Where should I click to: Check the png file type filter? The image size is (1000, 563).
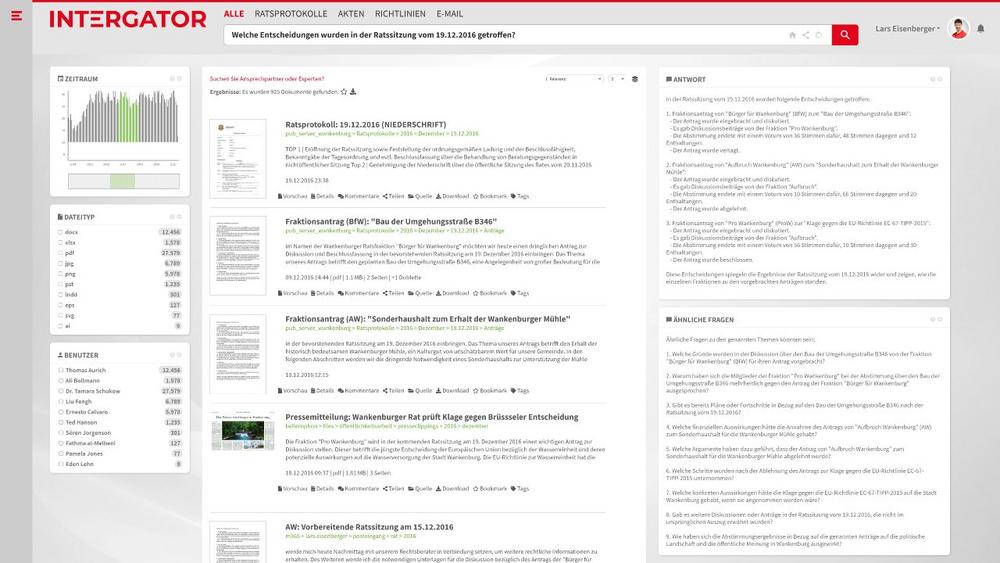[61, 274]
